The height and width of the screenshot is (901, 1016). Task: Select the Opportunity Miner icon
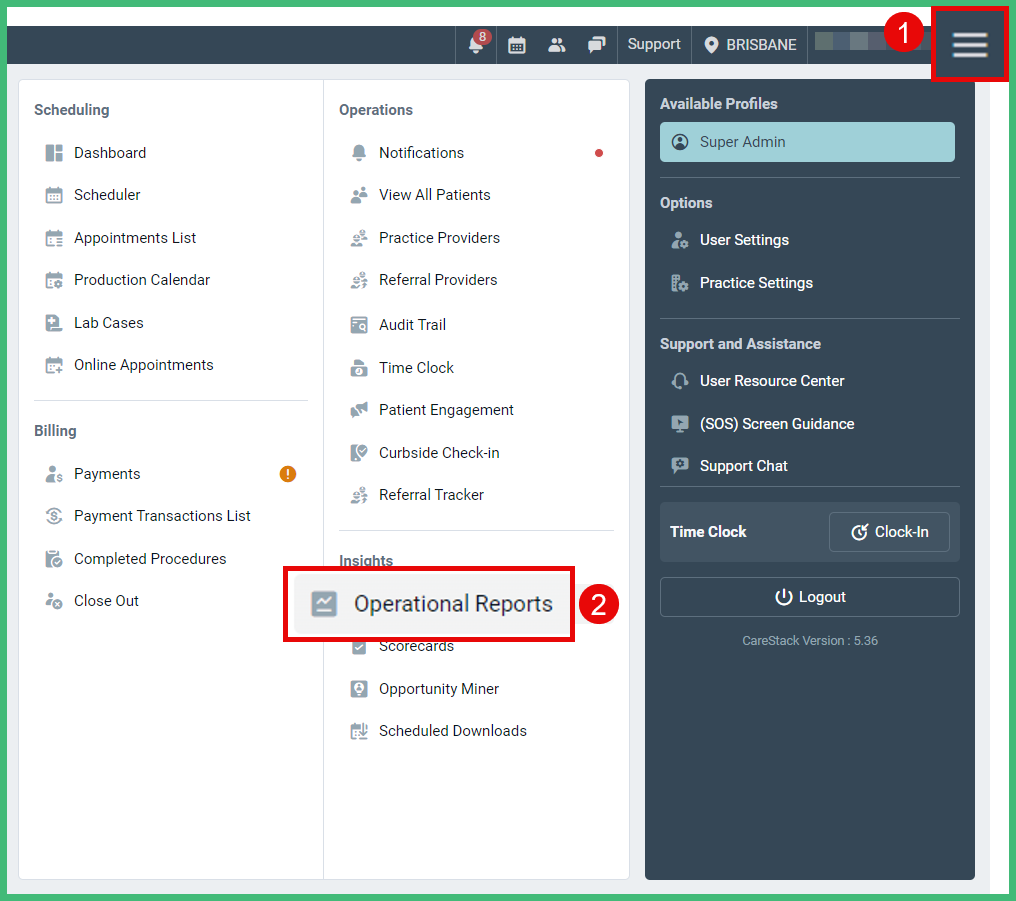click(359, 688)
